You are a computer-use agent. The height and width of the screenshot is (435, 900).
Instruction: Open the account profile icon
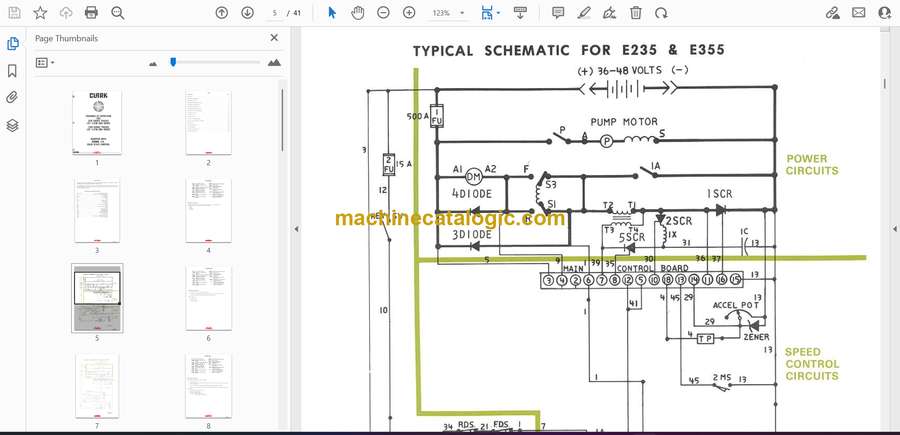pyautogui.click(x=885, y=13)
